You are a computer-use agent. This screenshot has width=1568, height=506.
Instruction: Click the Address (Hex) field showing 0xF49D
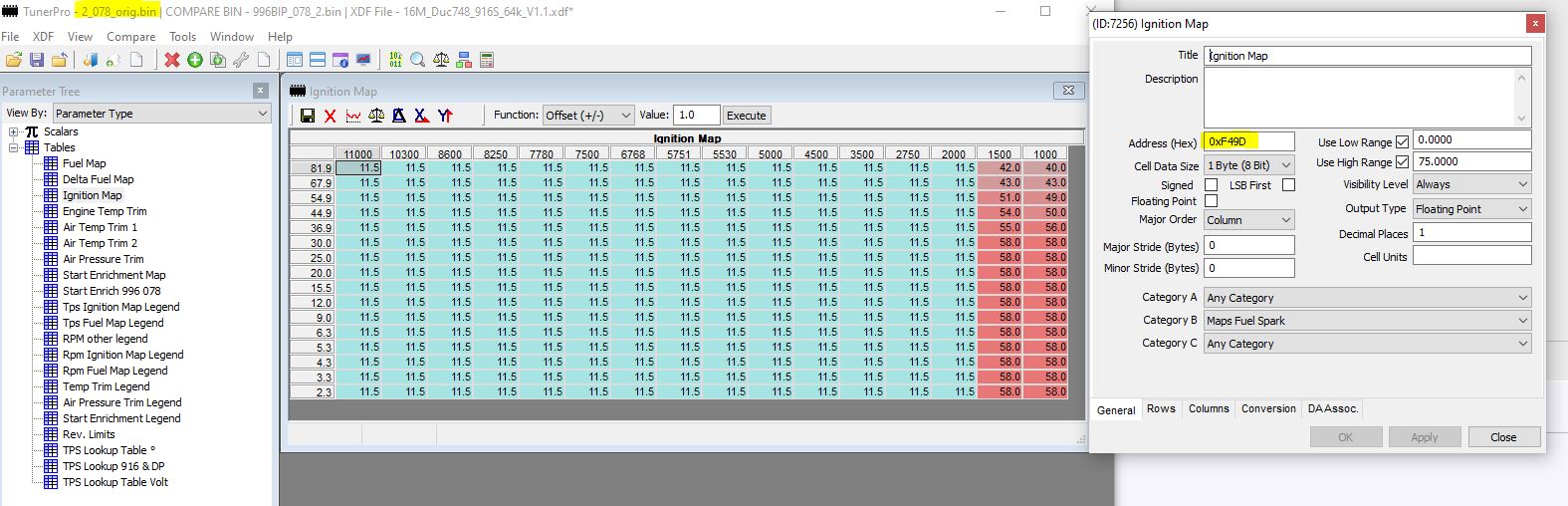[x=1249, y=142]
